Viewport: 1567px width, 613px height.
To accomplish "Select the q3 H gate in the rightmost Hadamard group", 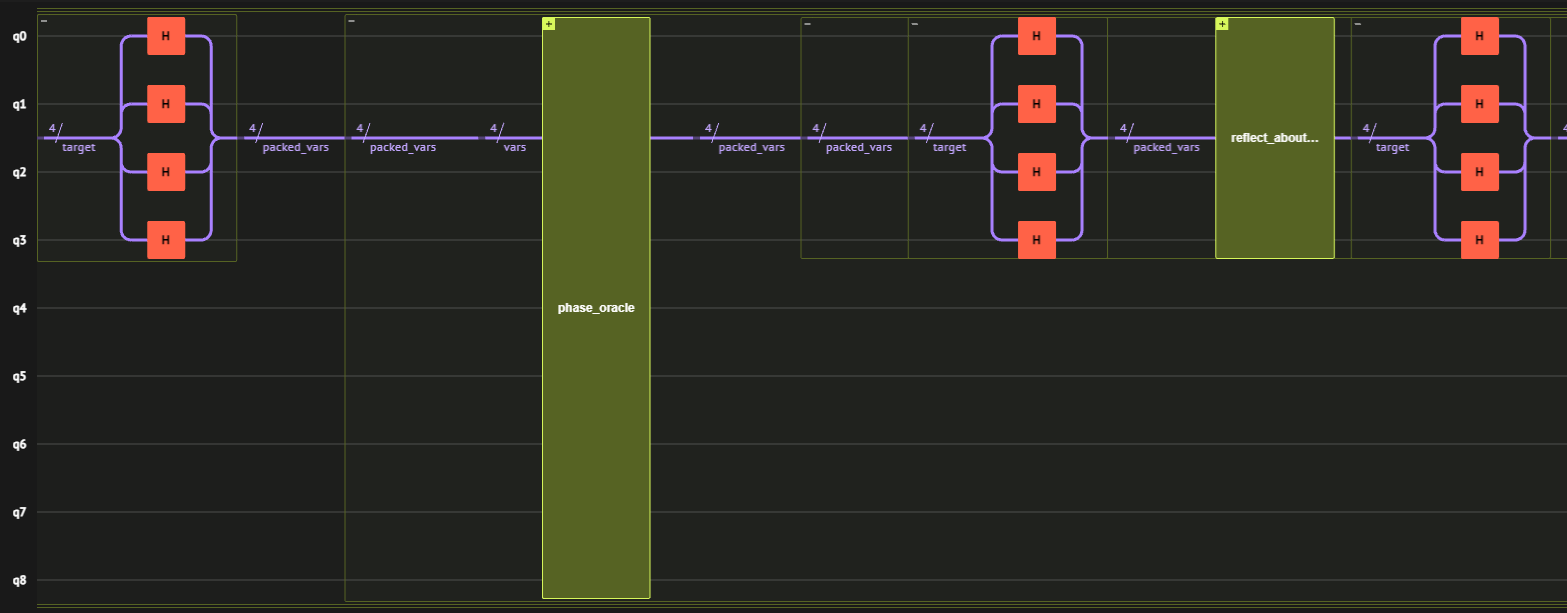I will pos(1480,240).
